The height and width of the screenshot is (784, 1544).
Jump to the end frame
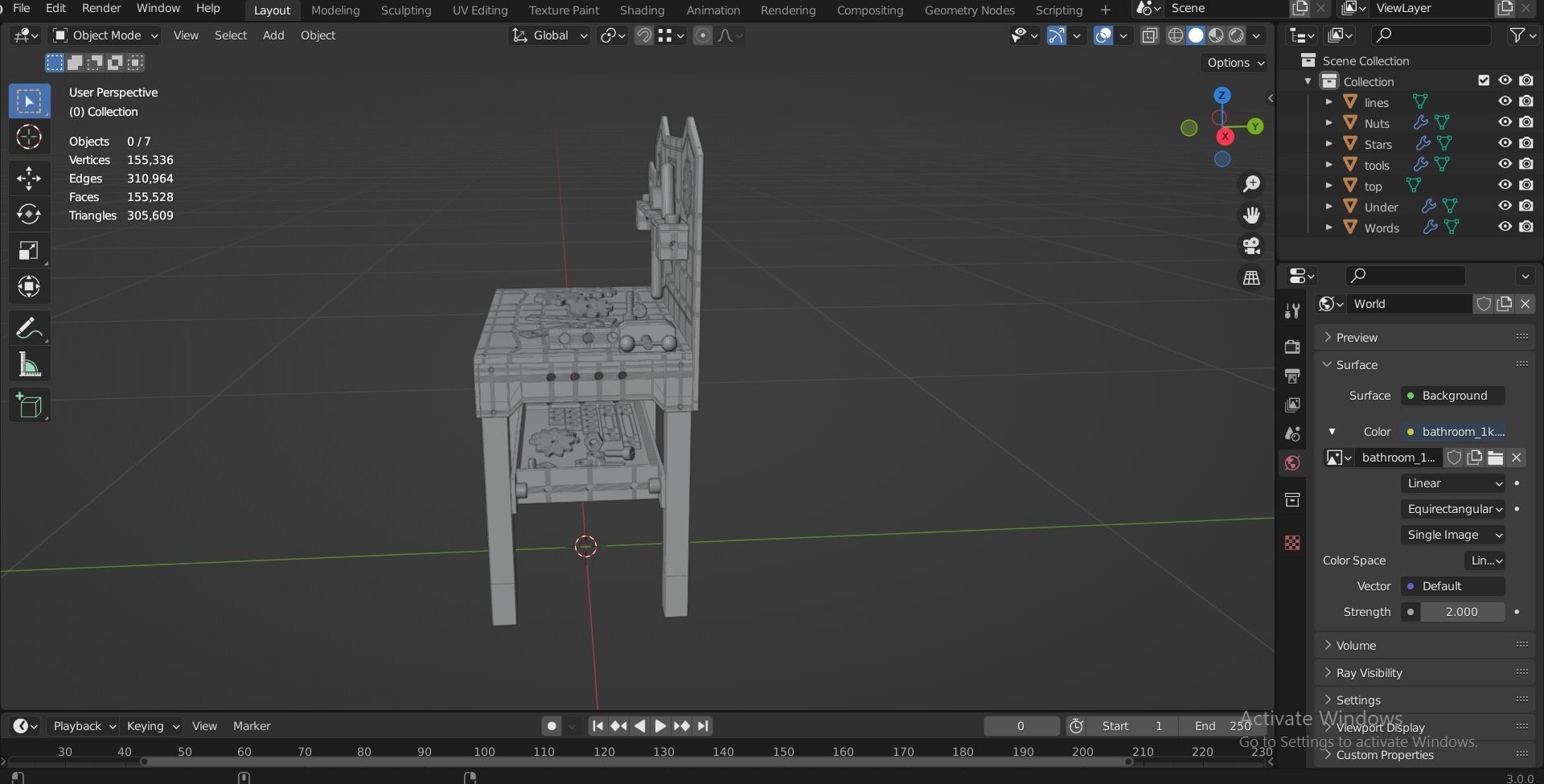(x=703, y=726)
